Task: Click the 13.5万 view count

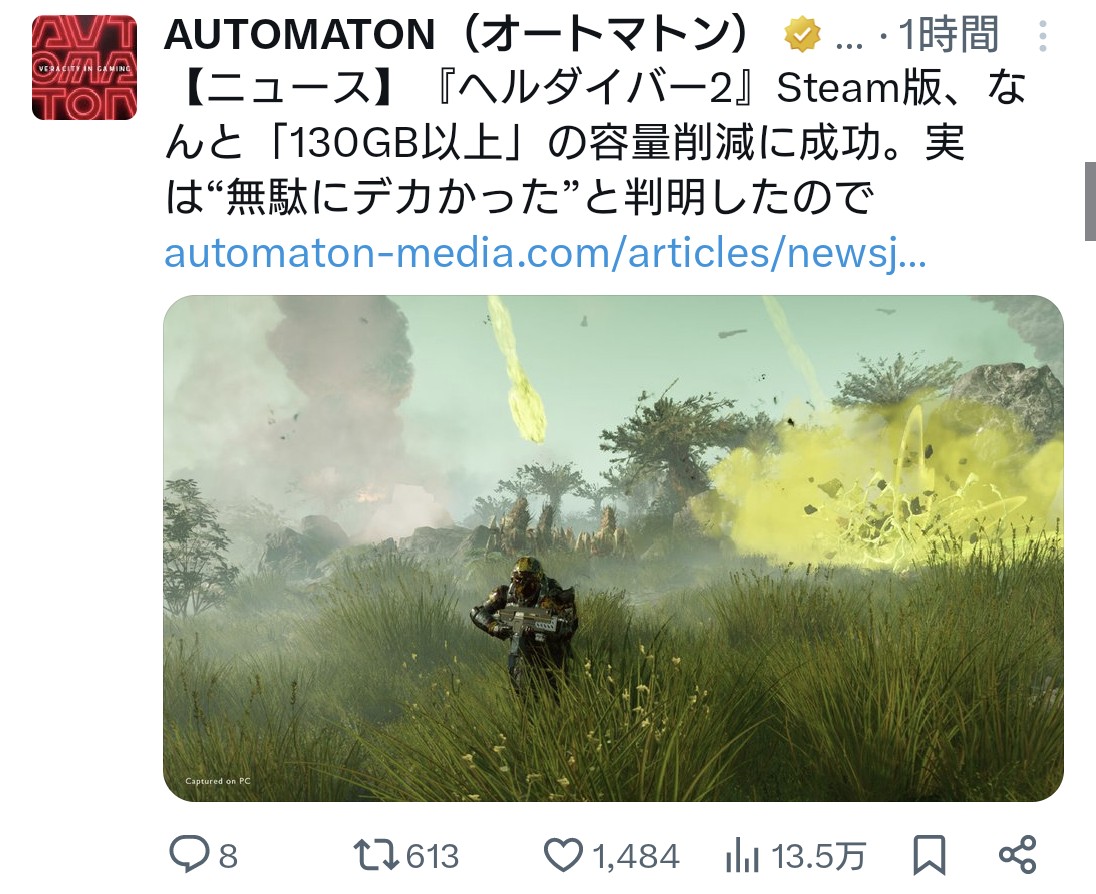Action: point(819,856)
